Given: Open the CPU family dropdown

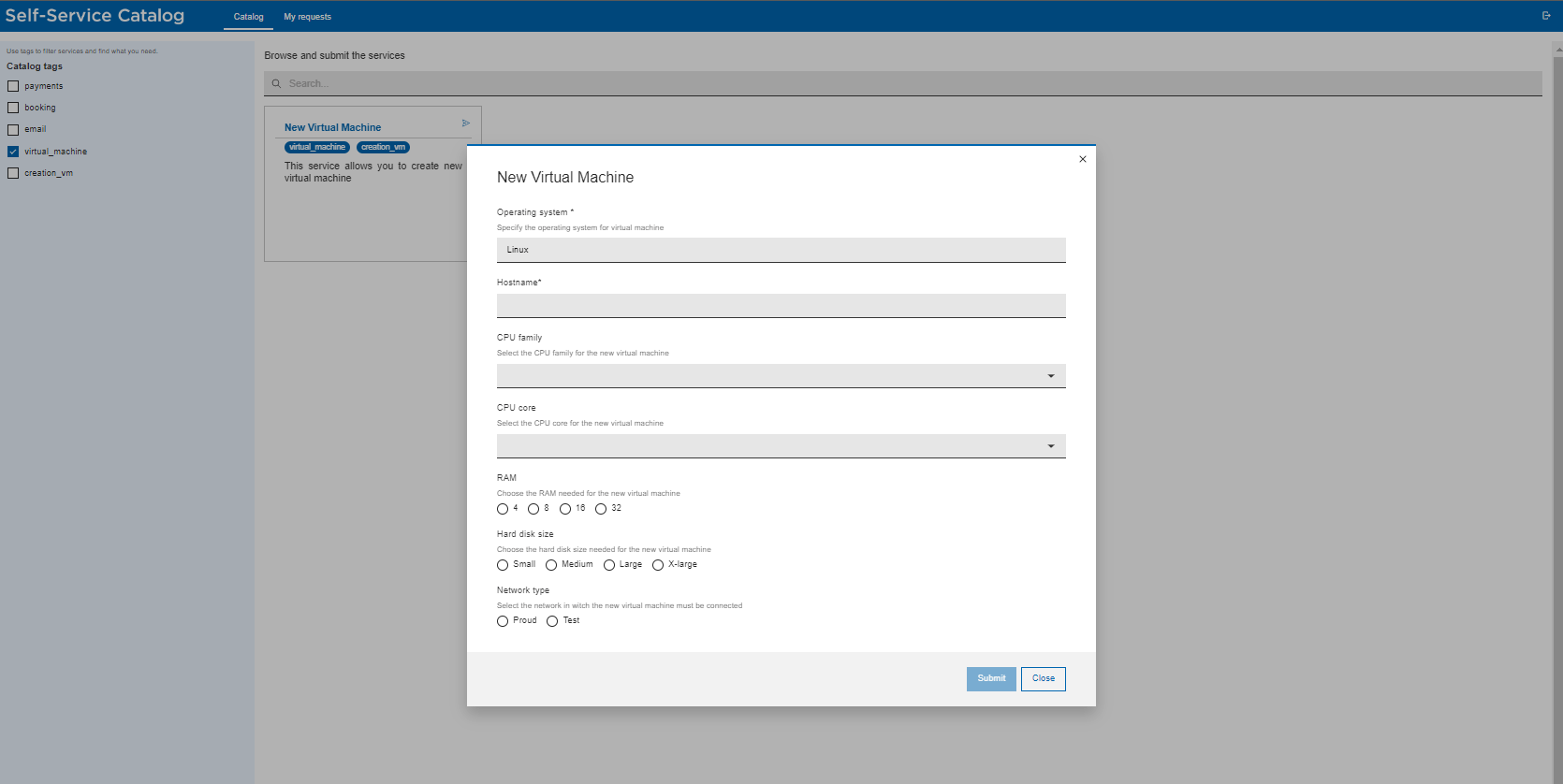Looking at the screenshot, I should pyautogui.click(x=781, y=376).
